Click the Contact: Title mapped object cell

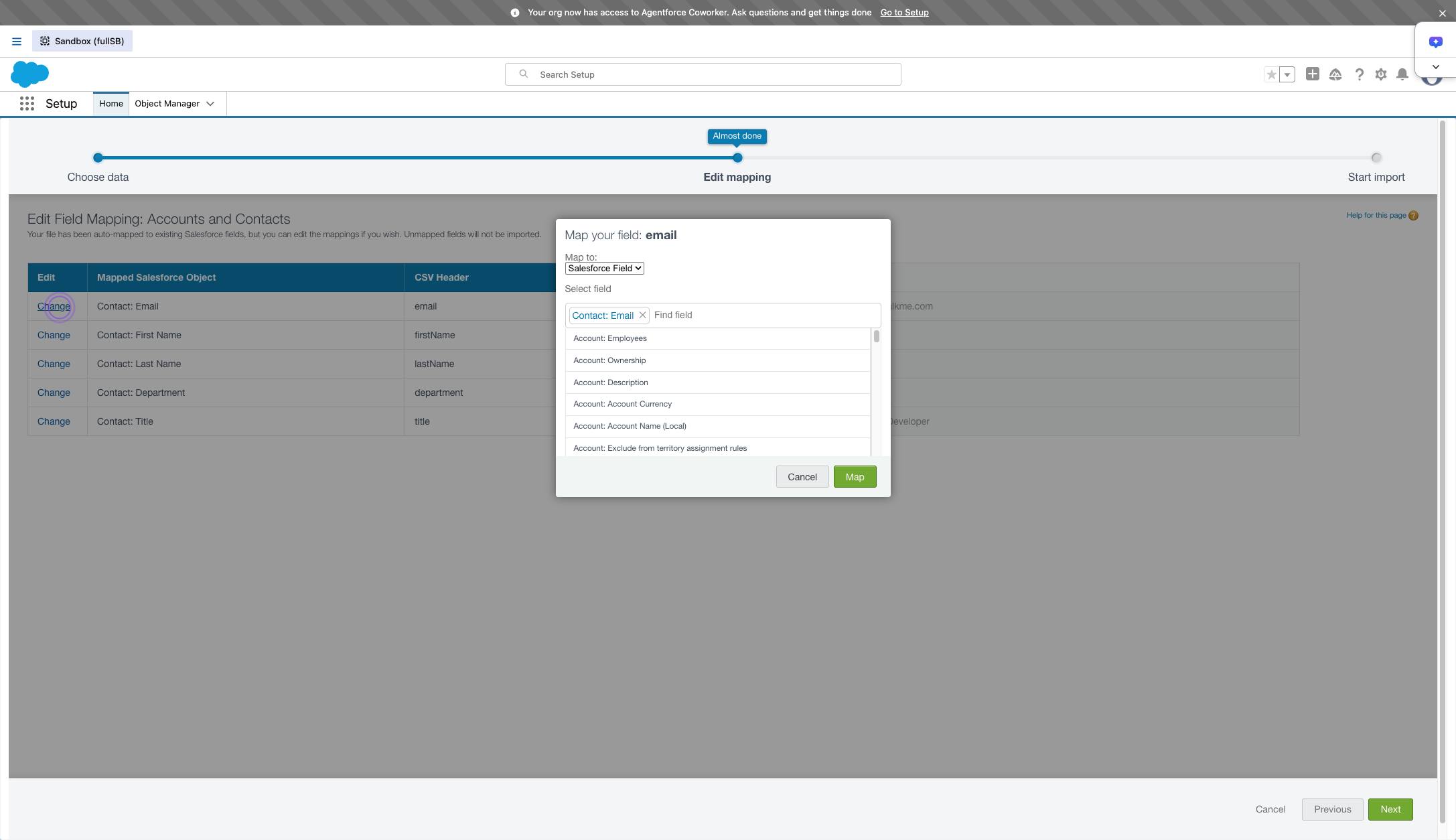246,422
